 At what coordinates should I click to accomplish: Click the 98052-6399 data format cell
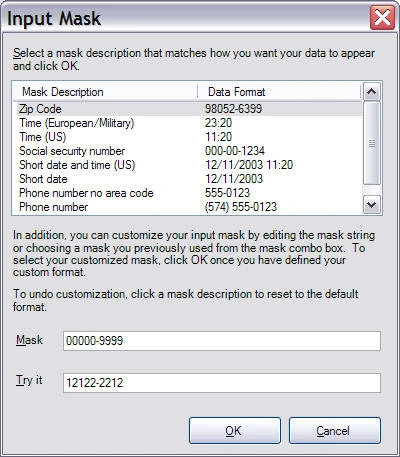tap(233, 109)
